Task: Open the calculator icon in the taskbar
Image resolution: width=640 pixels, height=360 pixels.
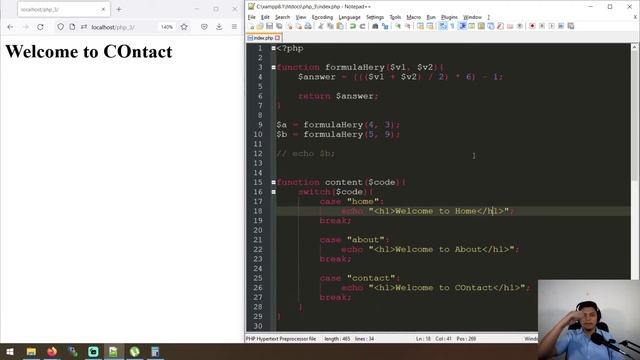Action: [x=155, y=351]
